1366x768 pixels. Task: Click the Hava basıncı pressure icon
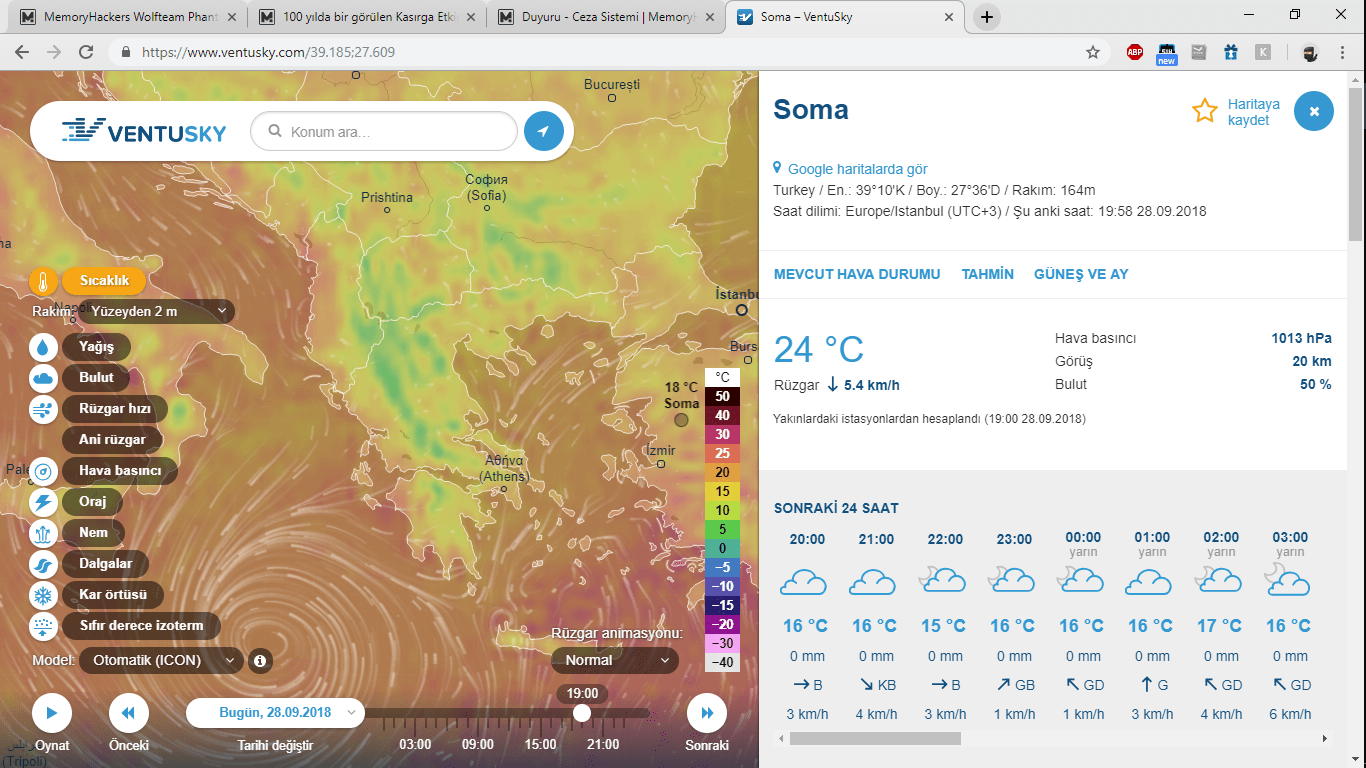(44, 471)
